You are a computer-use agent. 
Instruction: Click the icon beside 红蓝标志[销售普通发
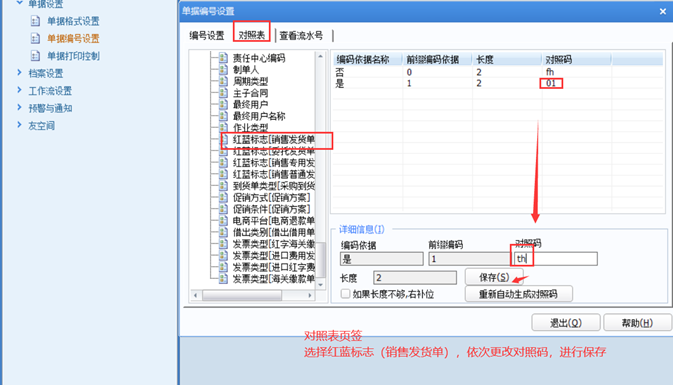point(223,174)
